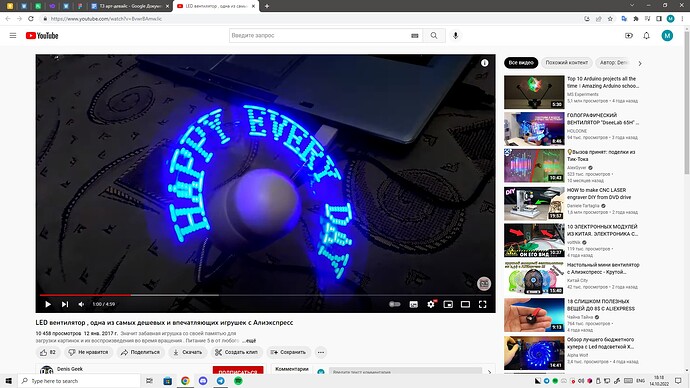Open YouTube hamburger guide menu
The width and height of the screenshot is (690, 388).
[x=13, y=36]
